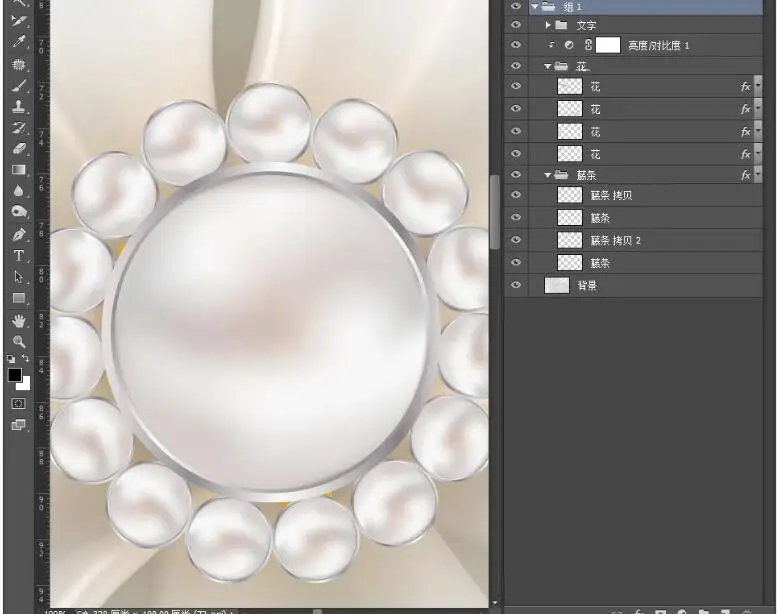This screenshot has height=614, width=777.
Task: Hide the 文字 group
Action: tap(516, 25)
